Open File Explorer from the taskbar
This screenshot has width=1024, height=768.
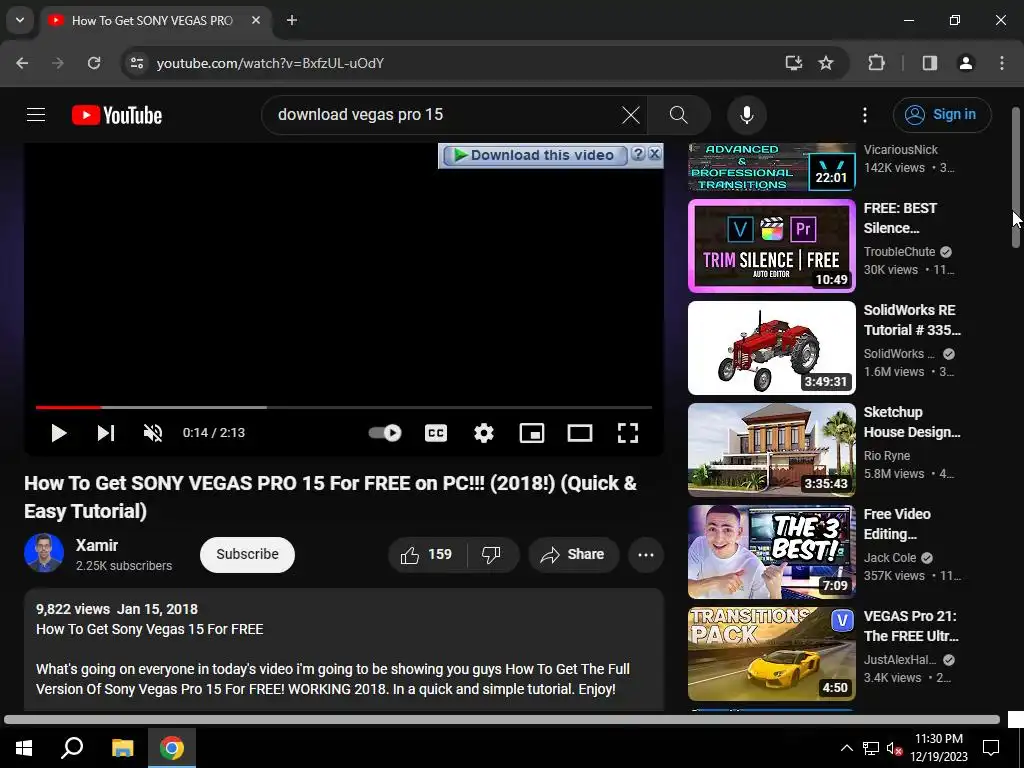(x=122, y=747)
